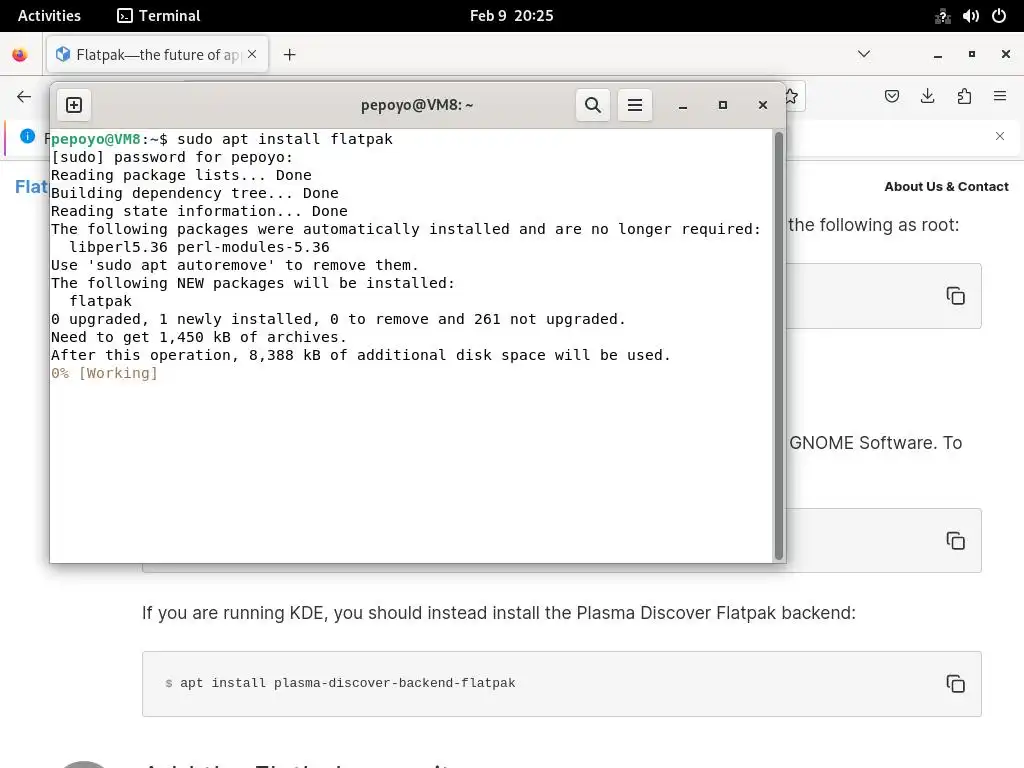The height and width of the screenshot is (768, 1024).
Task: Click the terminal vertical scrollbar
Action: [x=778, y=345]
